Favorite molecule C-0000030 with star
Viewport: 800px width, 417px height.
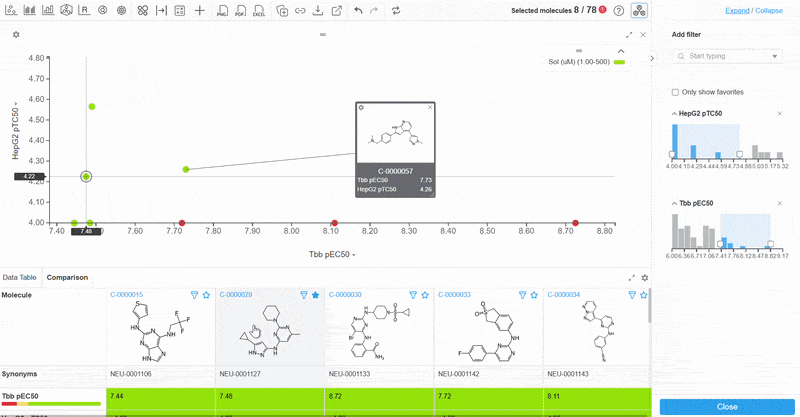(425, 295)
